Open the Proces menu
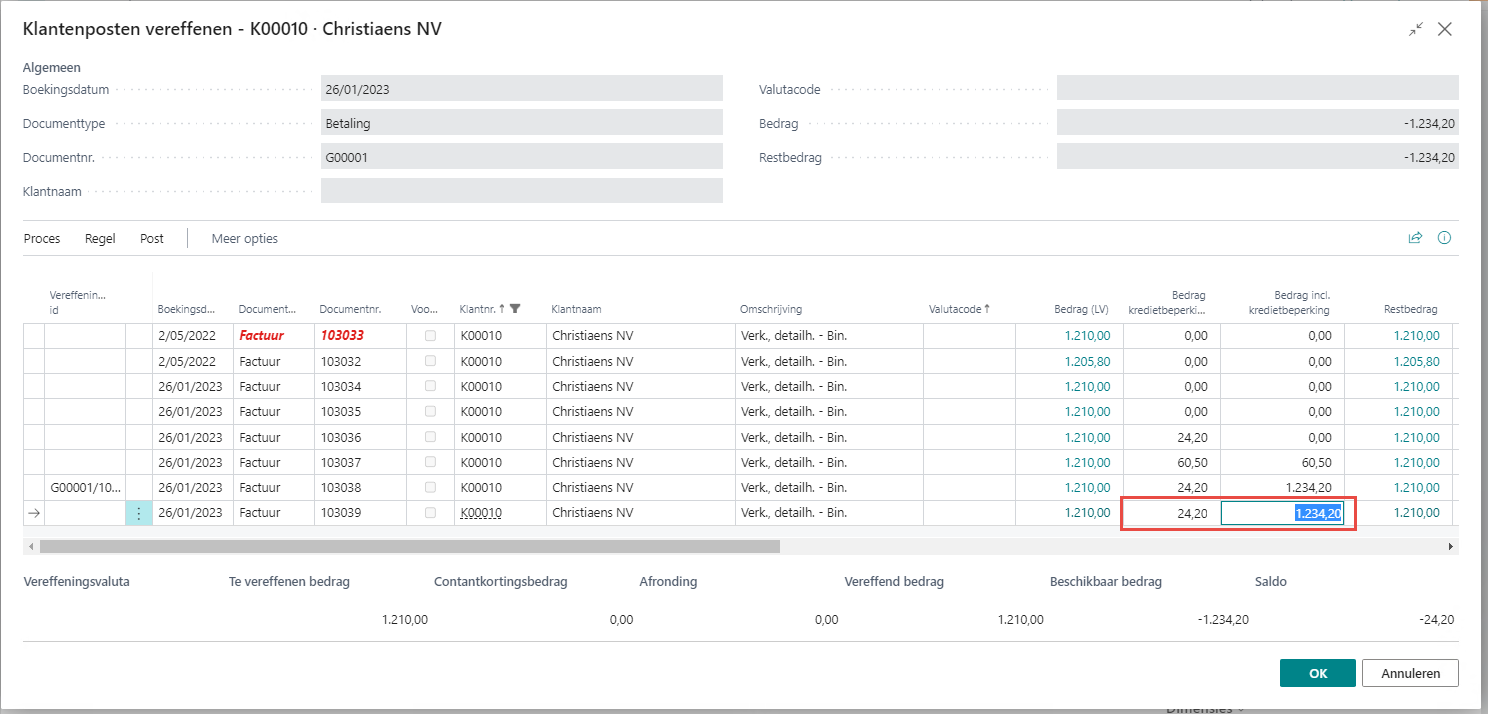This screenshot has width=1488, height=714. tap(42, 238)
